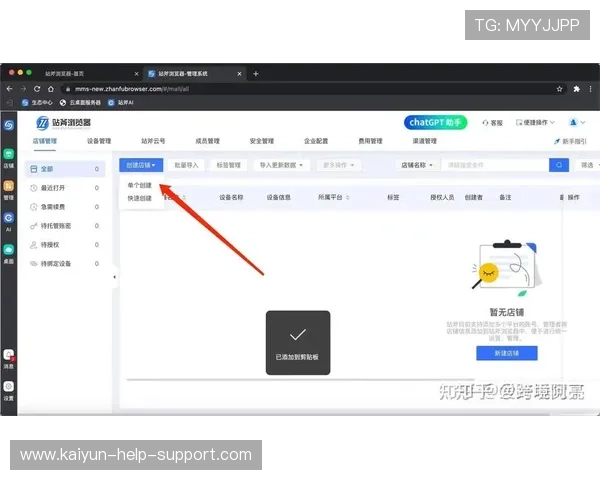
Task: Choose 快速创建 from the dropdown menu
Action: (x=139, y=198)
